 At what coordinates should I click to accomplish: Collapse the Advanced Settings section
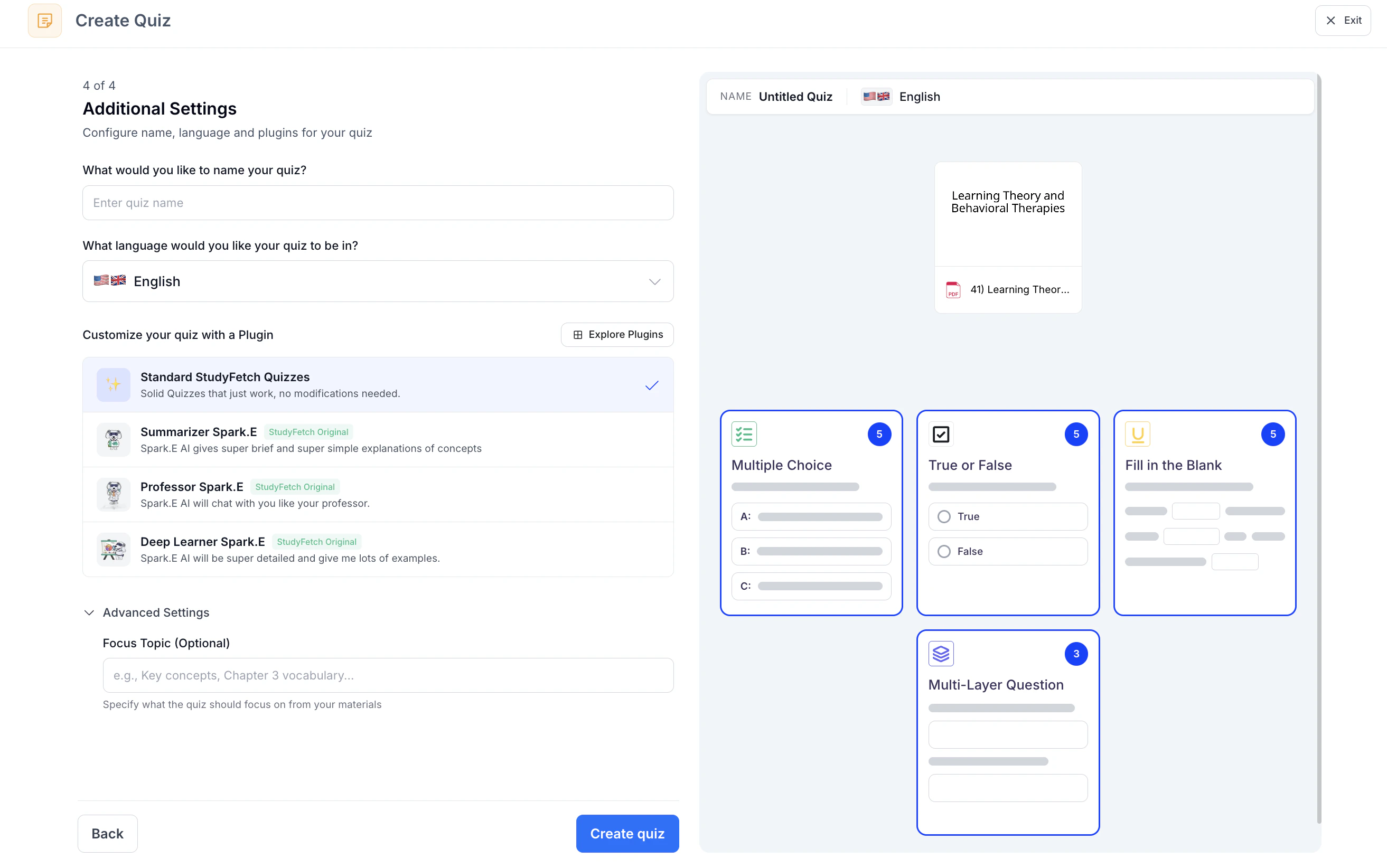click(x=146, y=612)
